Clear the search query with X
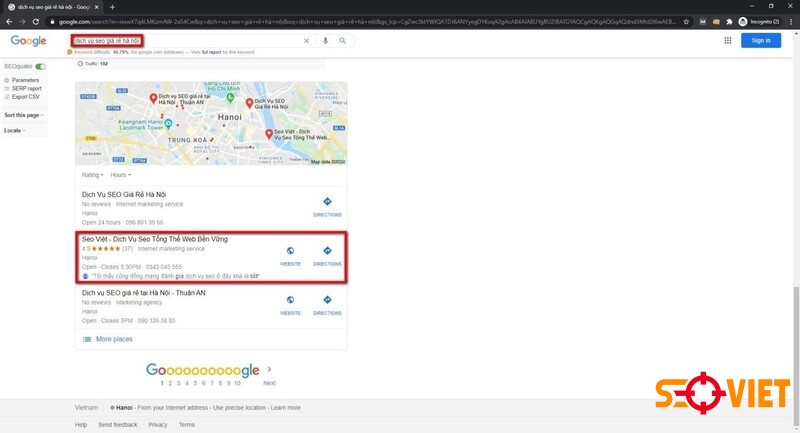This screenshot has height=433, width=800. (x=307, y=41)
